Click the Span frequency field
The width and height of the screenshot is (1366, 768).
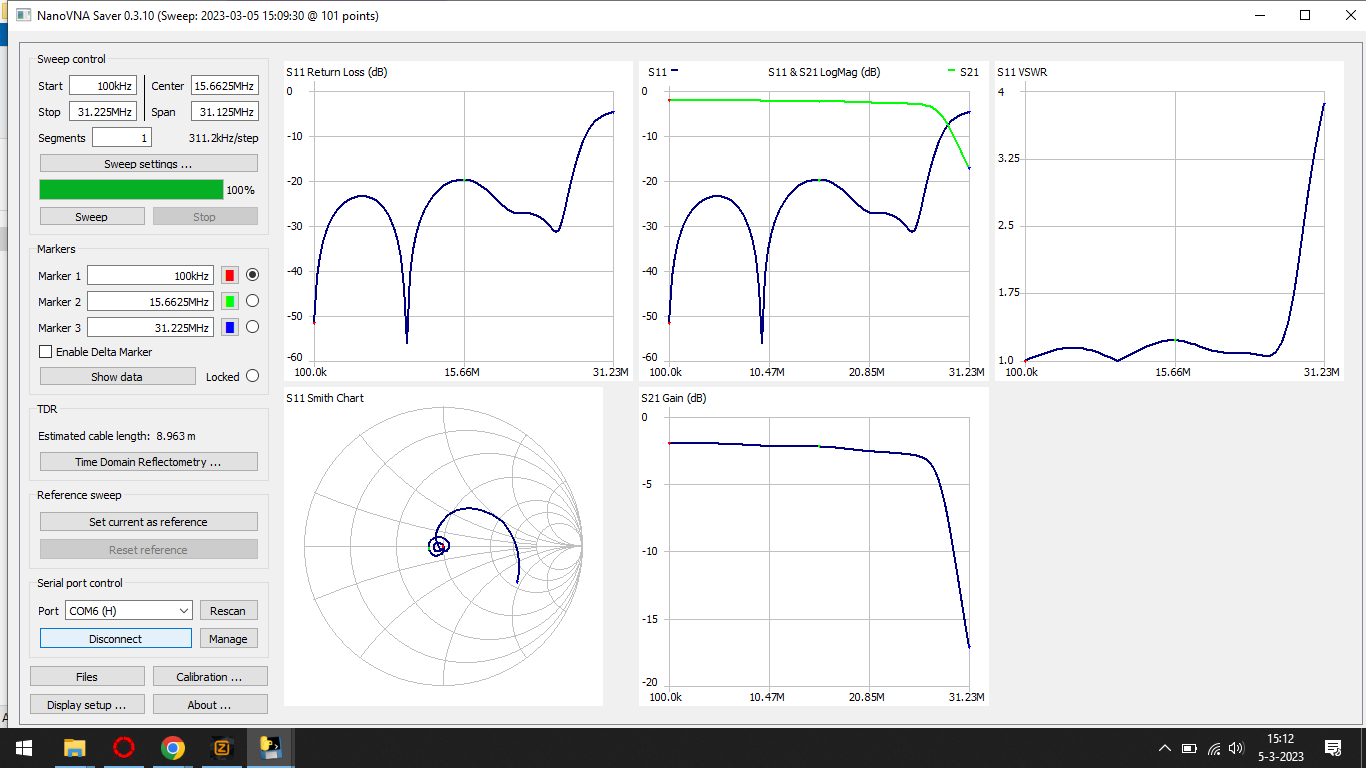(x=224, y=112)
